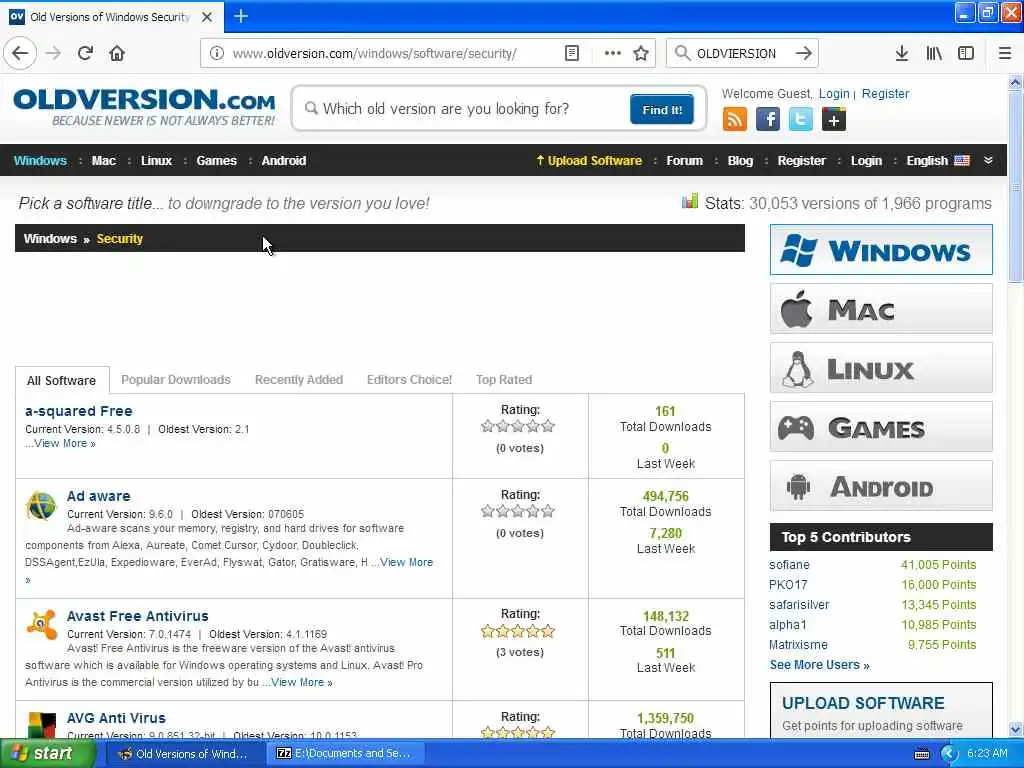Click the Mac platform banner in sidebar
The image size is (1024, 768).
[881, 308]
